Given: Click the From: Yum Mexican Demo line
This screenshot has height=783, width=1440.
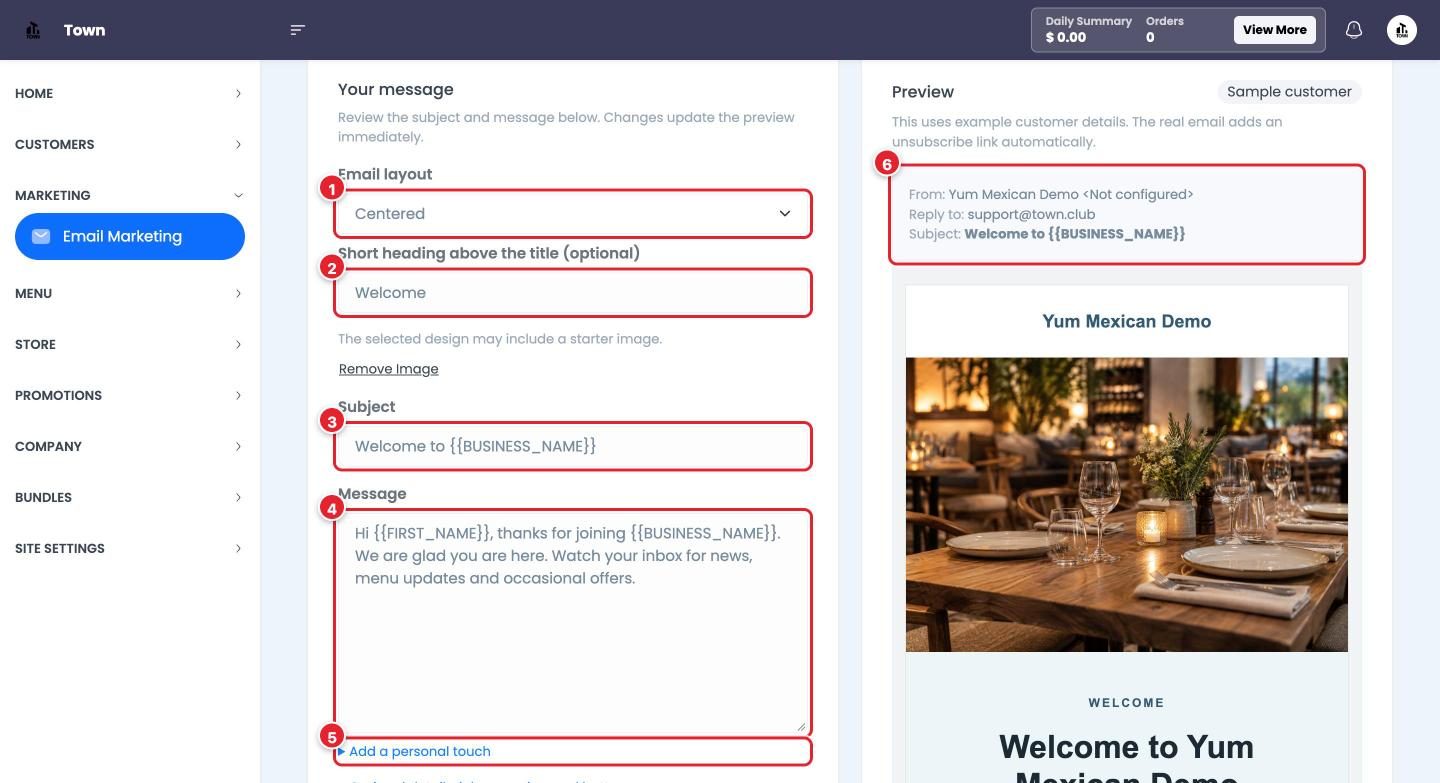Looking at the screenshot, I should tap(1051, 194).
